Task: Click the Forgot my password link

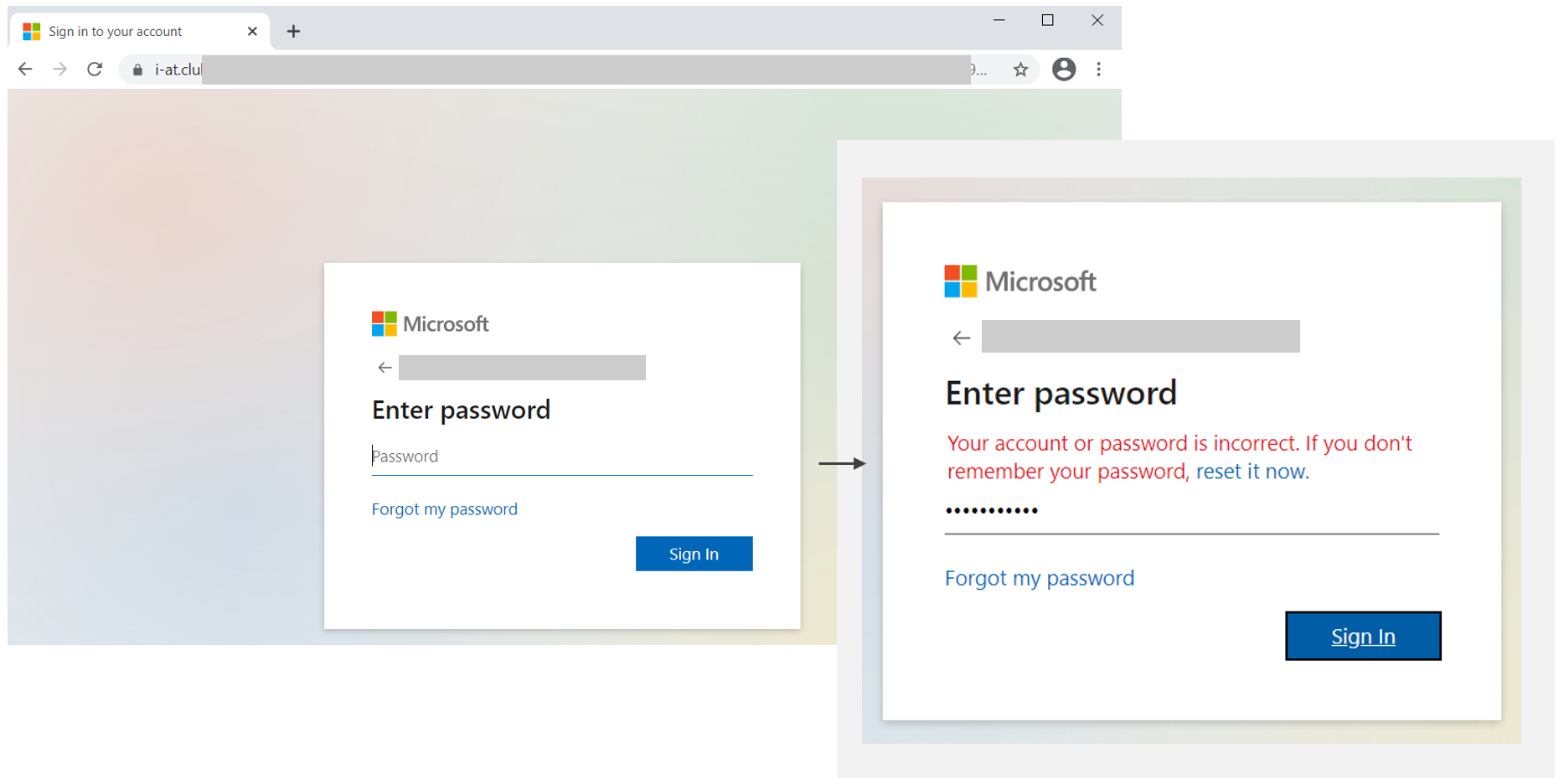Action: pos(444,508)
